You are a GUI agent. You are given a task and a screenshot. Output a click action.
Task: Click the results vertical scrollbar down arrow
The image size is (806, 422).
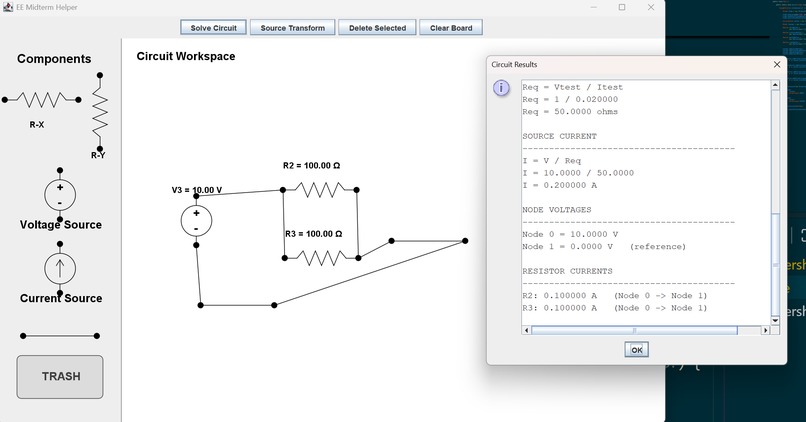point(775,321)
